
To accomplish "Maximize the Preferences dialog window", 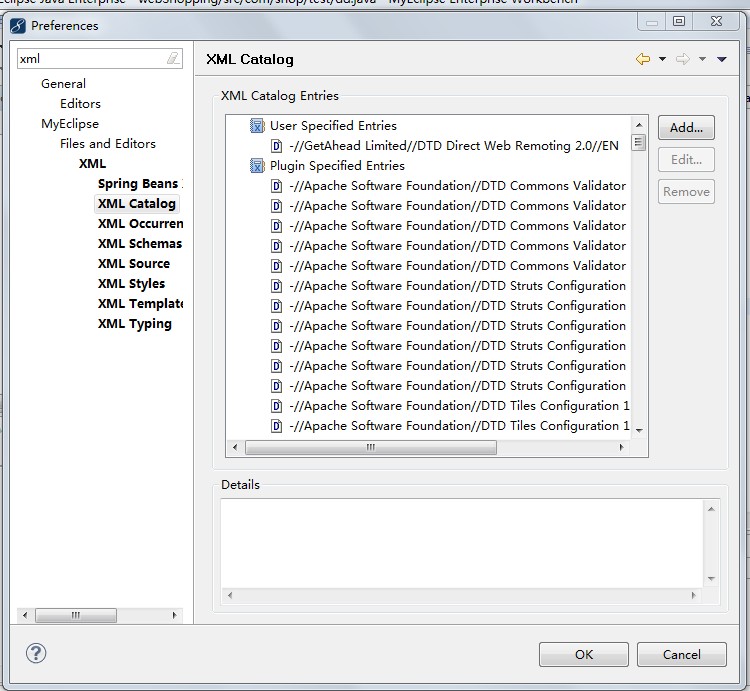I will 679,21.
